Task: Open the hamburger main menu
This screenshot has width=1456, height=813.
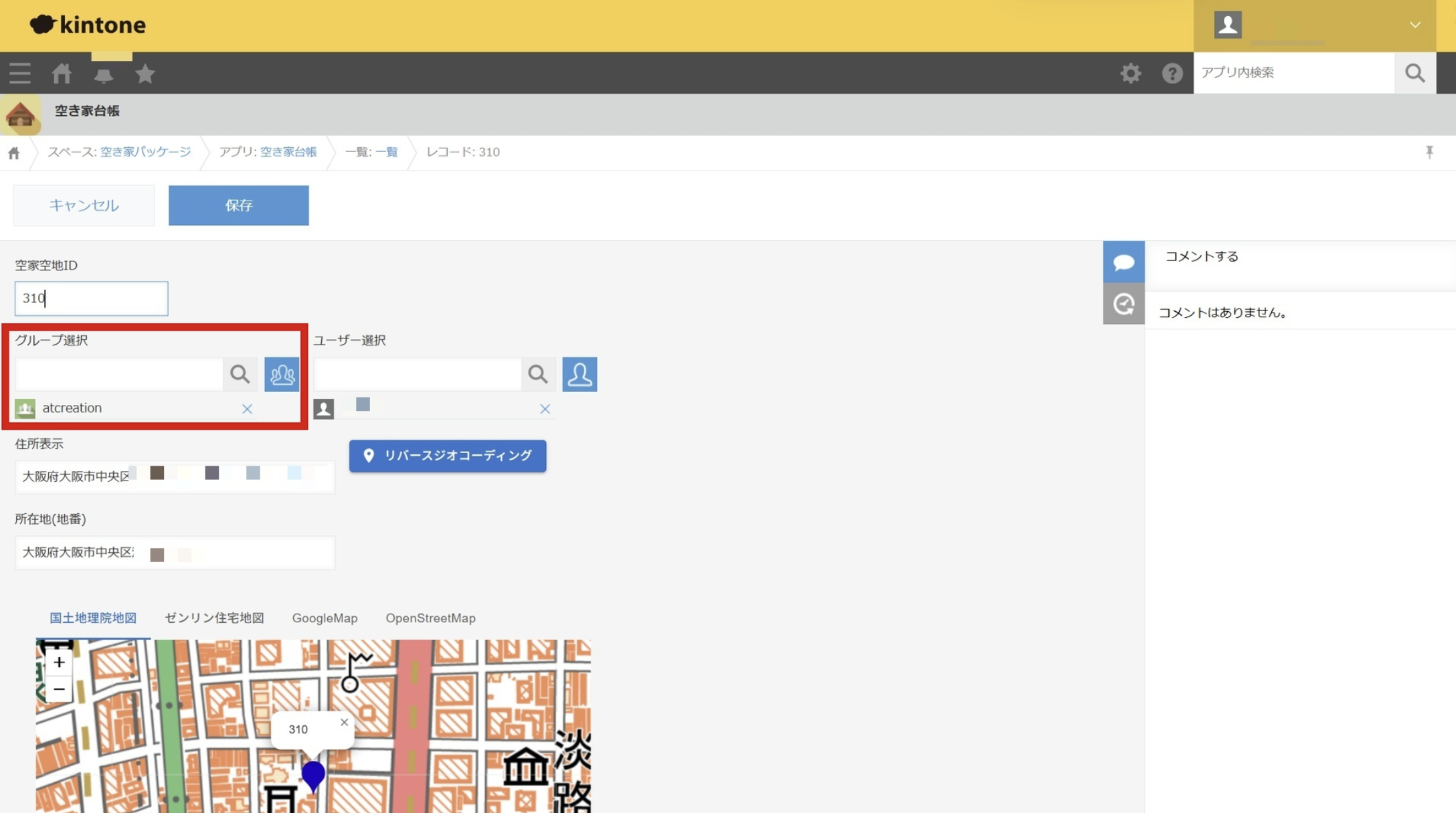Action: (x=20, y=73)
